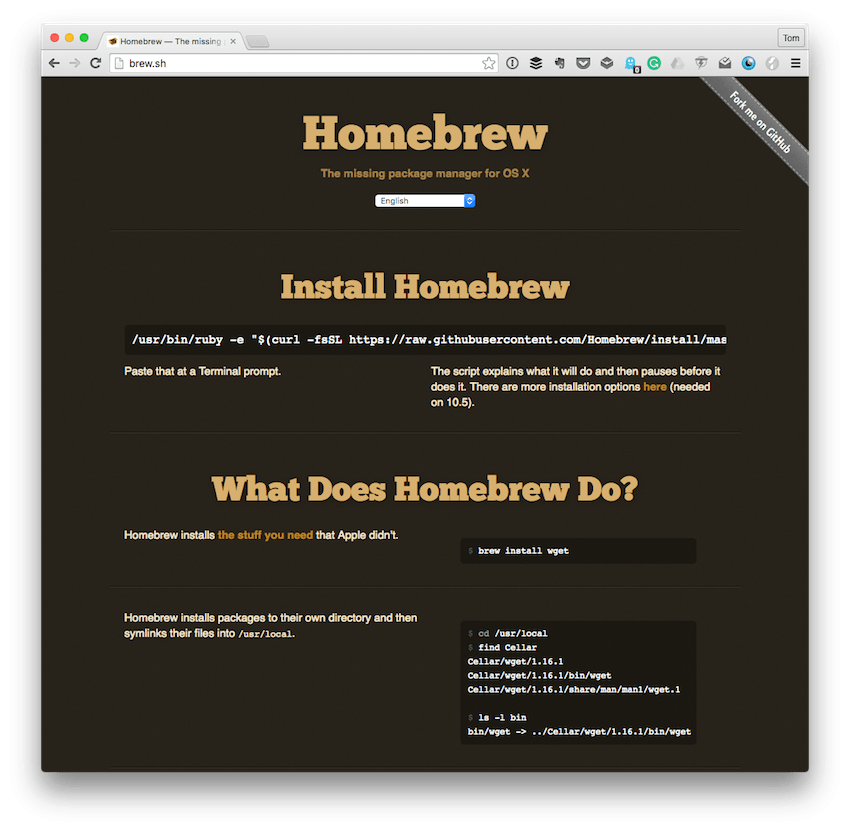The image size is (850, 831).
Task: Click the inline /usr/local code text
Action: coord(265,634)
